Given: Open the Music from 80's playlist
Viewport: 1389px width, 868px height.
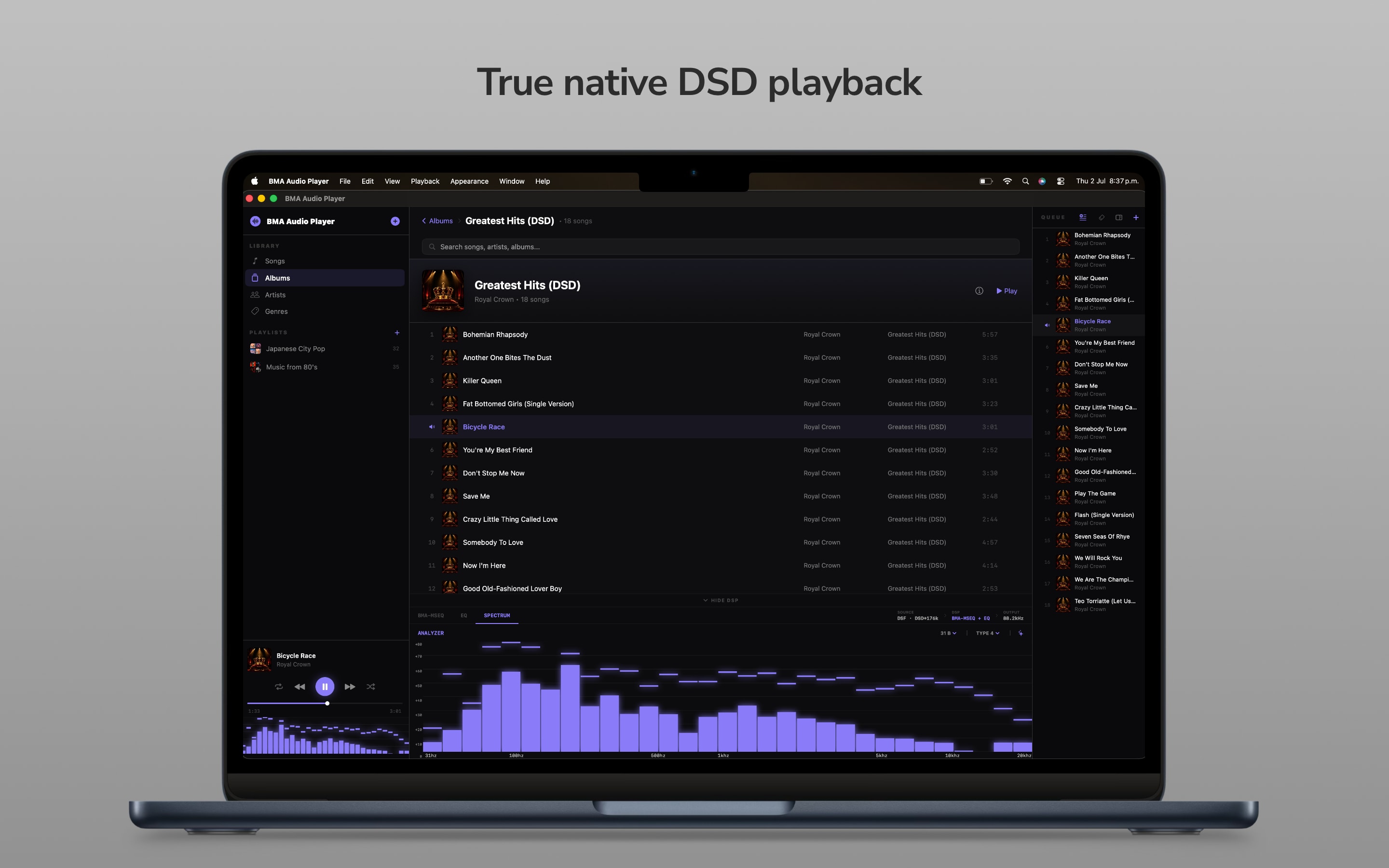Looking at the screenshot, I should click(325, 367).
